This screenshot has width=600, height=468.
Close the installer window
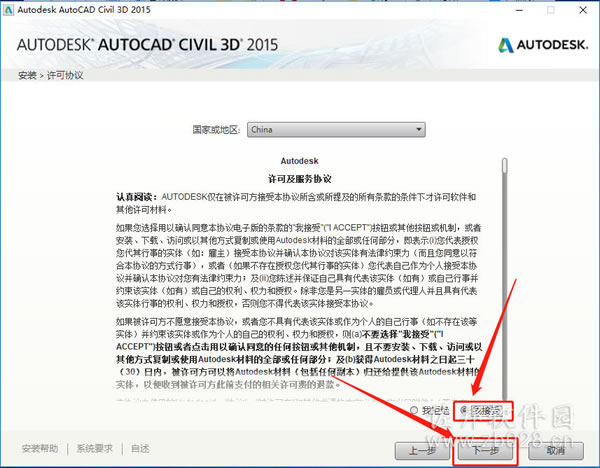[x=583, y=10]
